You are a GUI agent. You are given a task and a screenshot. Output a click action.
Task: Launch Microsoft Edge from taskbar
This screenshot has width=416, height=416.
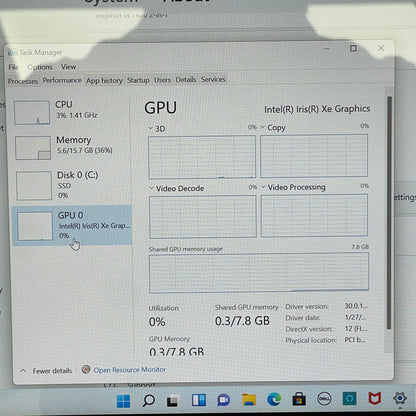[x=274, y=399]
